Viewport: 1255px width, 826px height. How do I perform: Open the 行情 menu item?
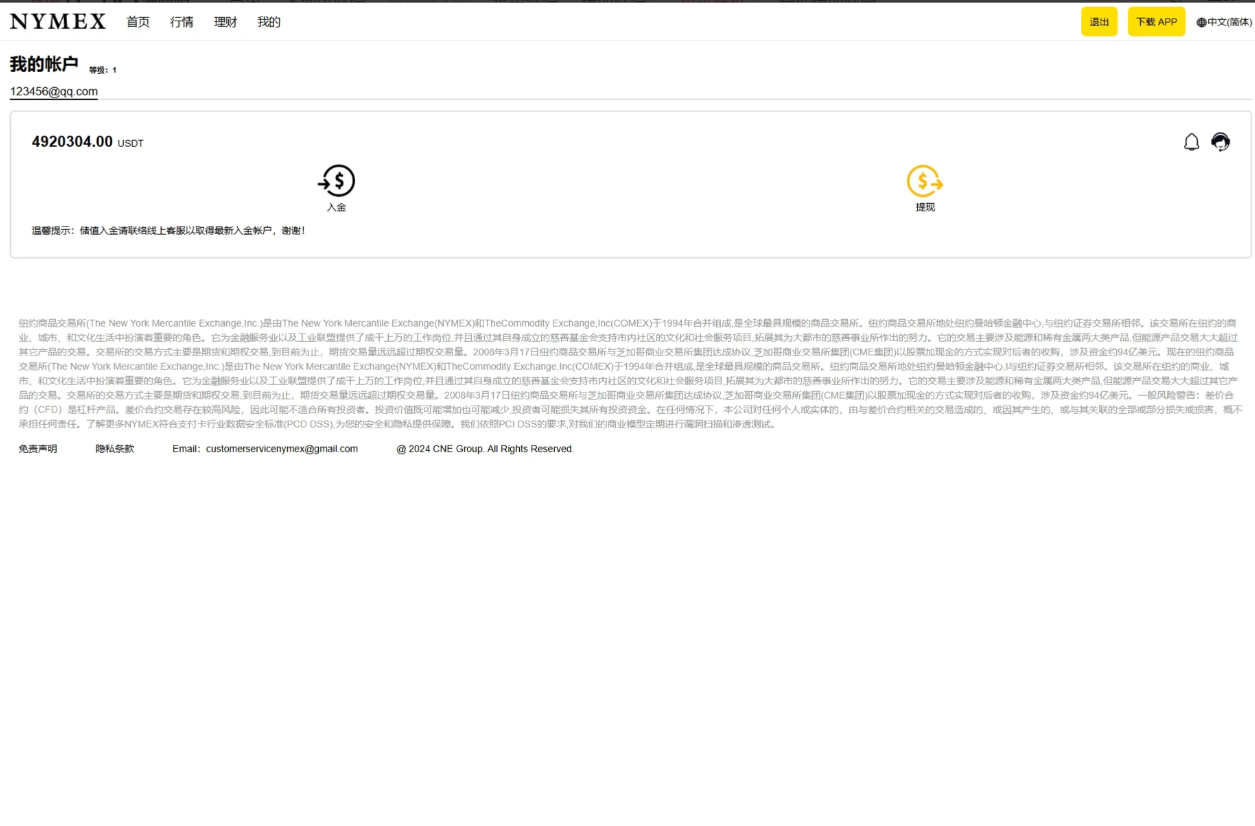point(182,22)
